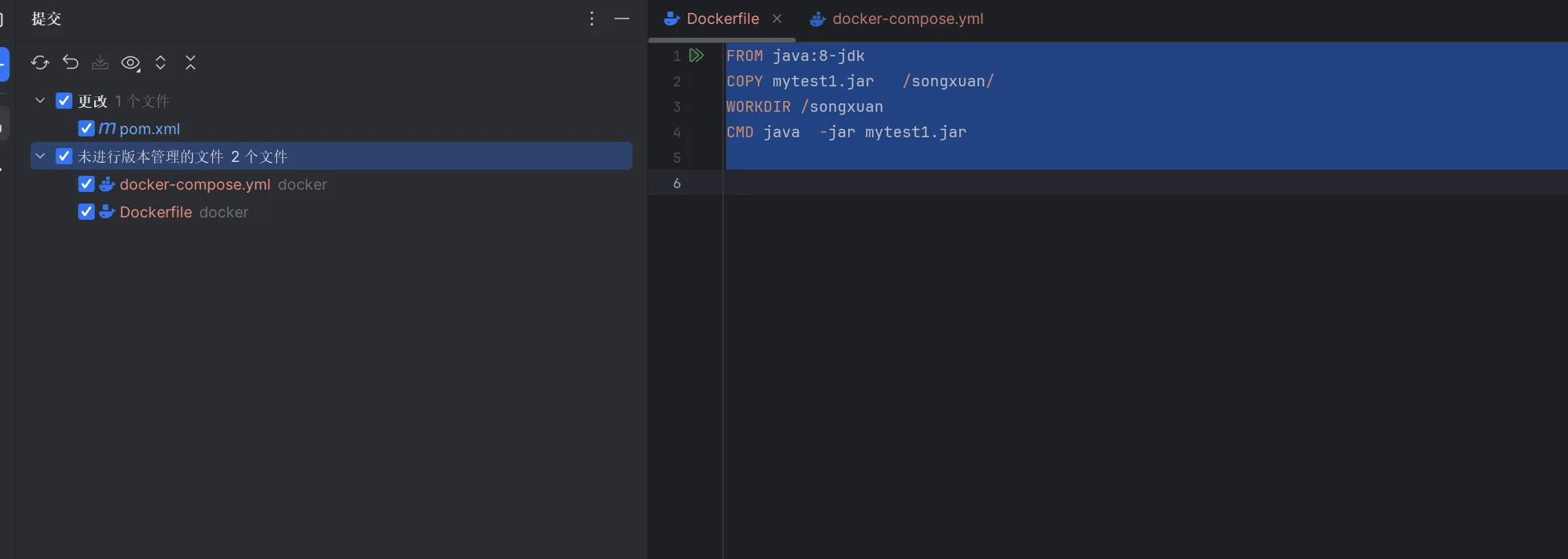Viewport: 1568px width, 559px height.
Task: Collapse the 未进行版本管理的文件 group
Action: pos(40,157)
